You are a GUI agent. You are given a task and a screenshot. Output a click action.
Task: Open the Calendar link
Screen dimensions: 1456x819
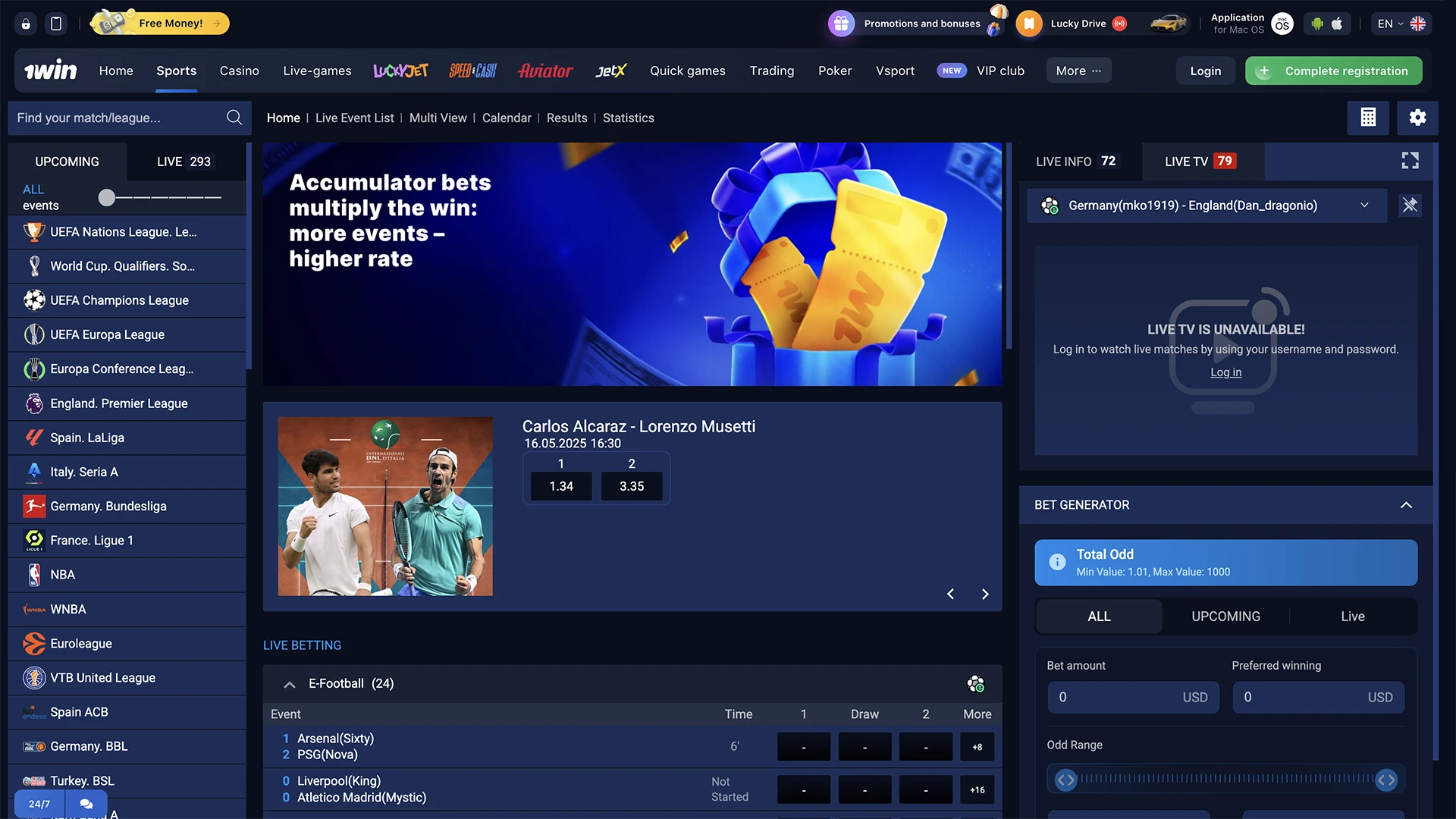pyautogui.click(x=507, y=118)
